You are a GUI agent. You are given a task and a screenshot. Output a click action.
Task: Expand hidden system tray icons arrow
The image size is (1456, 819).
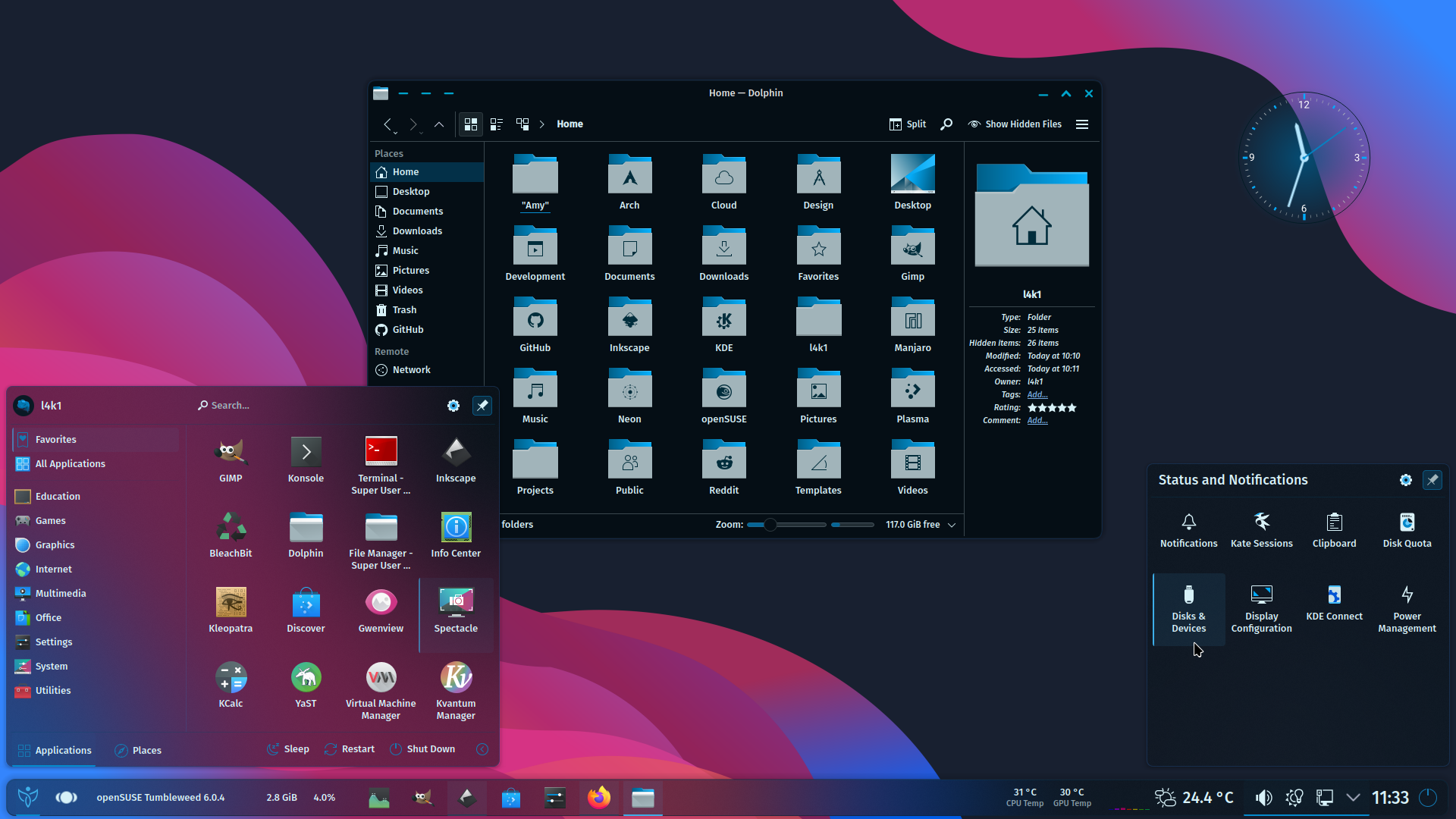[x=1353, y=798]
